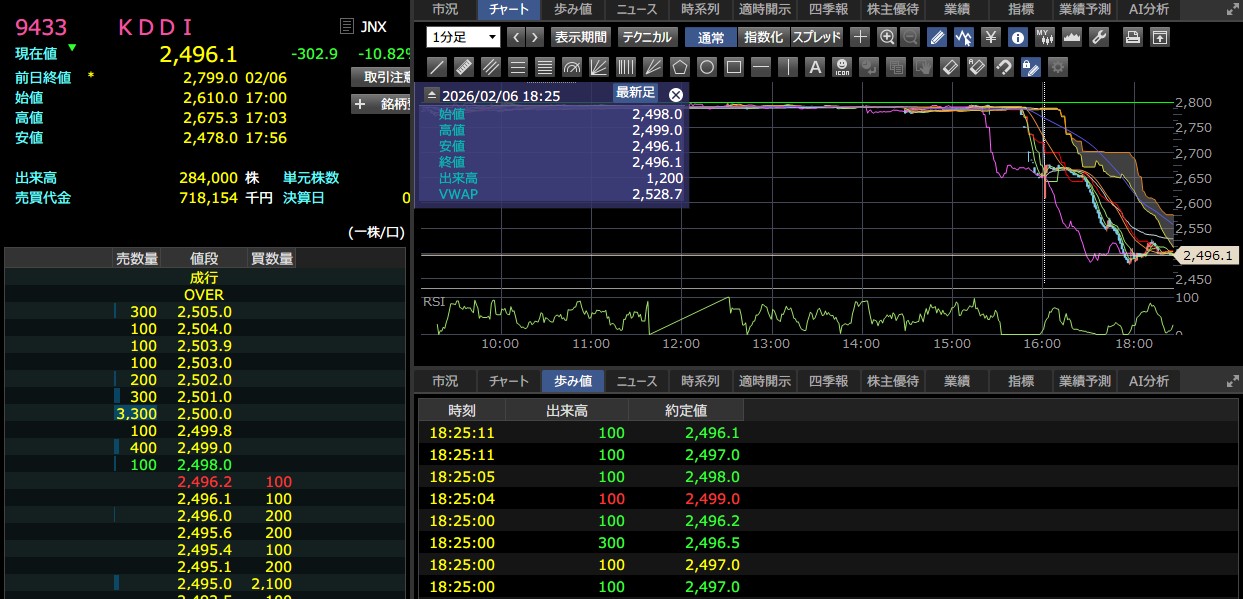This screenshot has width=1243, height=599.
Task: Select the single horizontal line tool
Action: click(761, 67)
